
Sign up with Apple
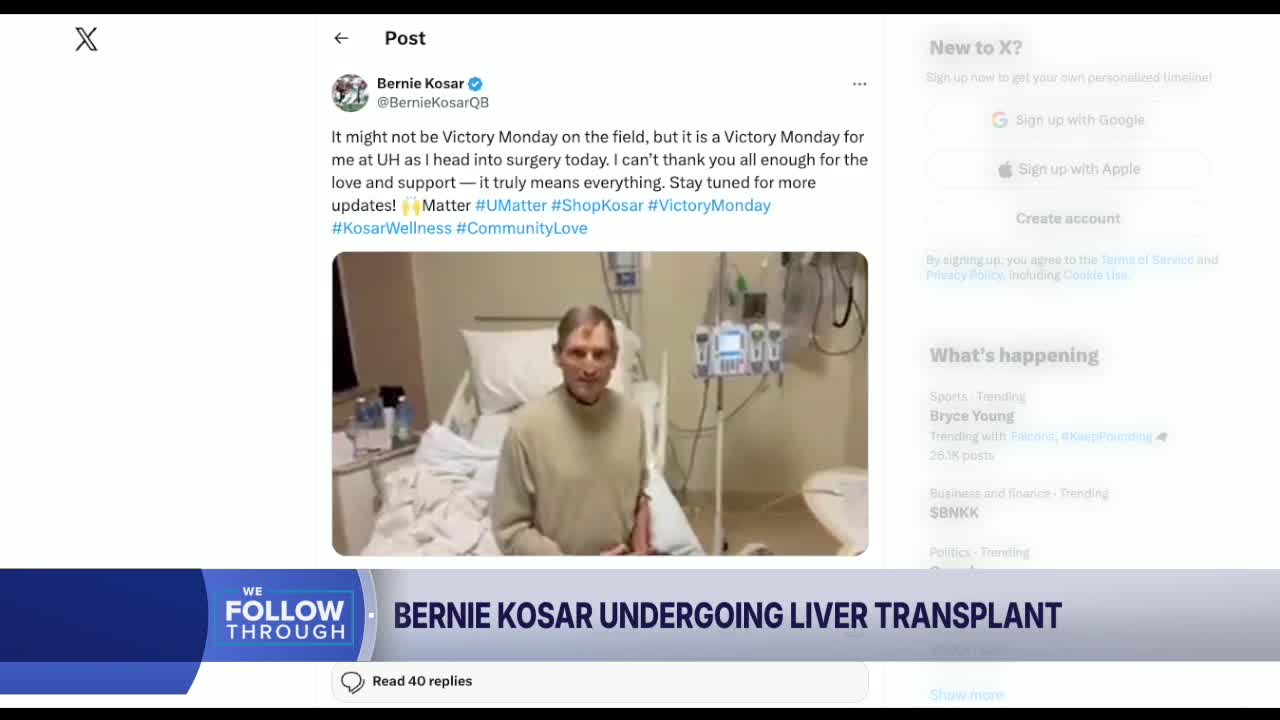1068,169
